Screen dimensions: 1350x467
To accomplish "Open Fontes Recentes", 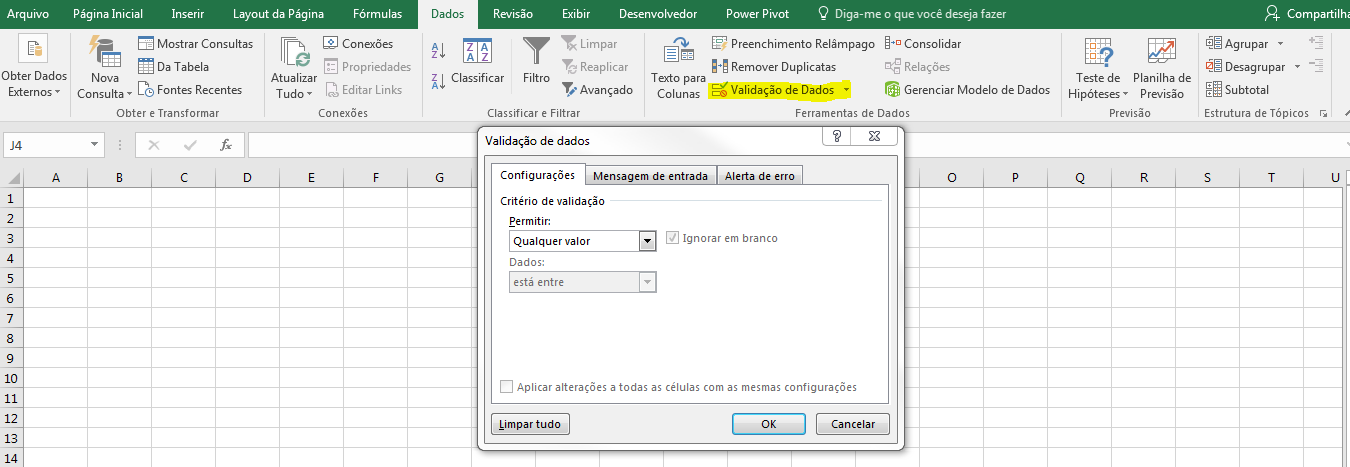I will [x=190, y=90].
